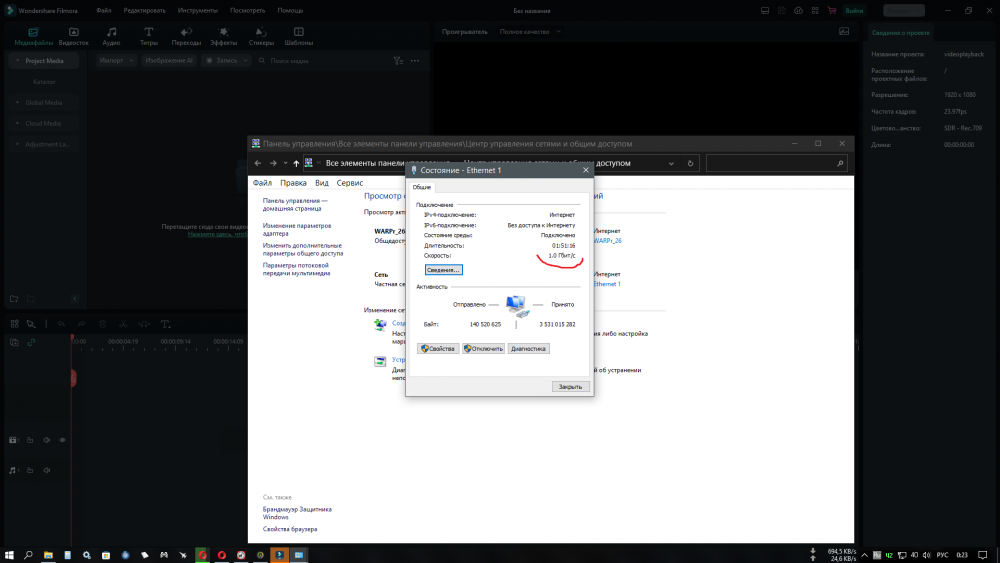Screen dimensions: 1000x563
Task: Click the refresh icon beside the address bar
Action: point(691,163)
